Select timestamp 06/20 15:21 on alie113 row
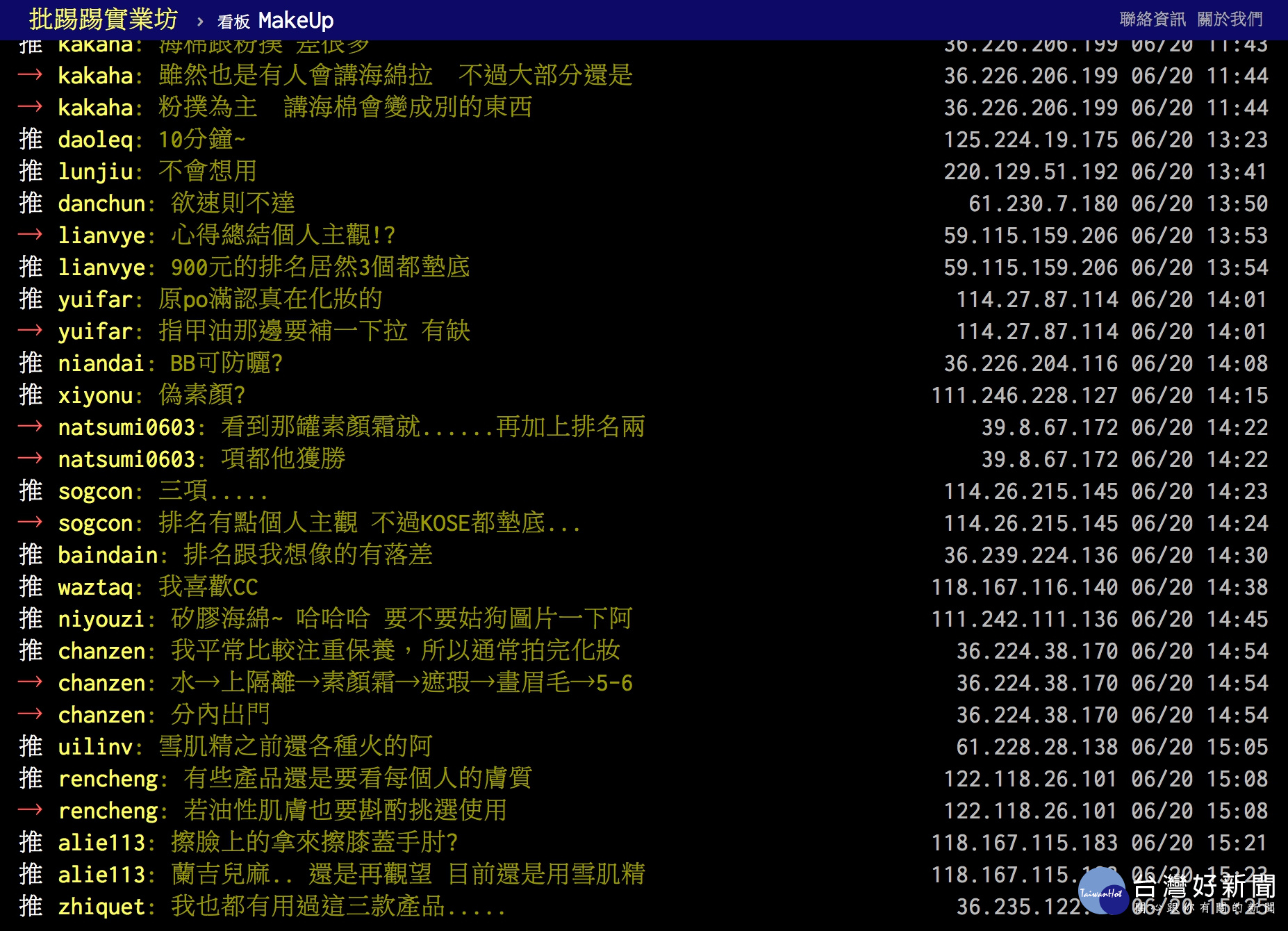The height and width of the screenshot is (931, 1288). 1200,843
